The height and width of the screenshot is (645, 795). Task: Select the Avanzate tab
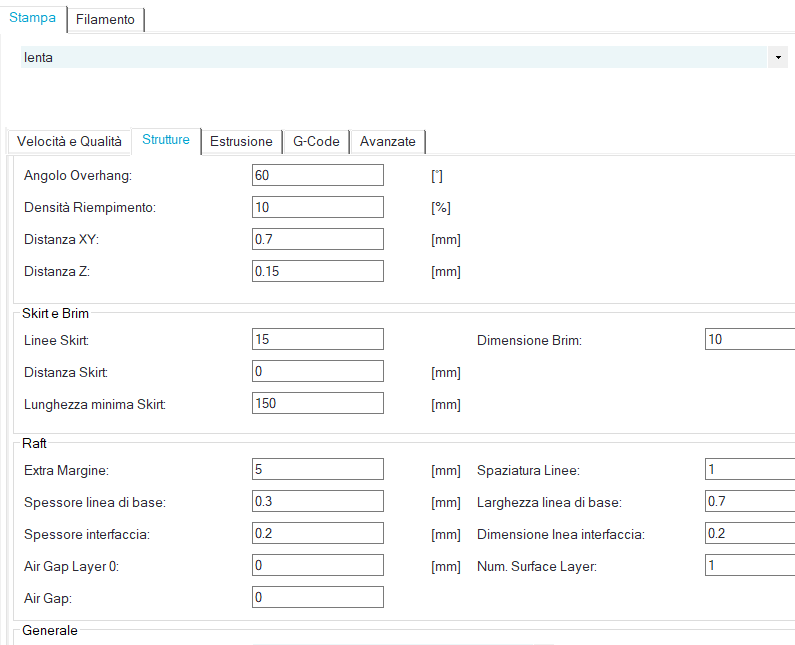[388, 142]
